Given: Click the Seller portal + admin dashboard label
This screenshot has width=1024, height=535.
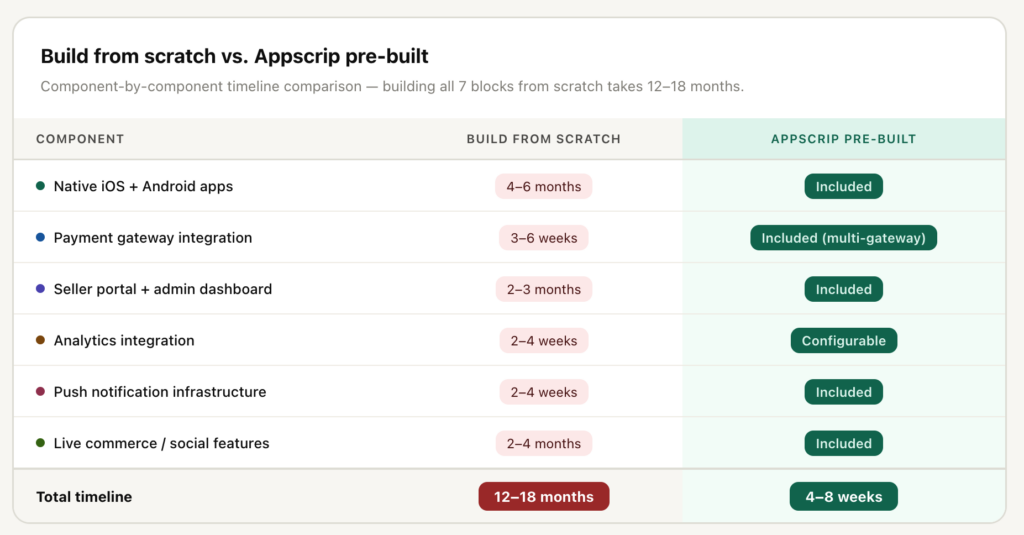Looking at the screenshot, I should 163,289.
